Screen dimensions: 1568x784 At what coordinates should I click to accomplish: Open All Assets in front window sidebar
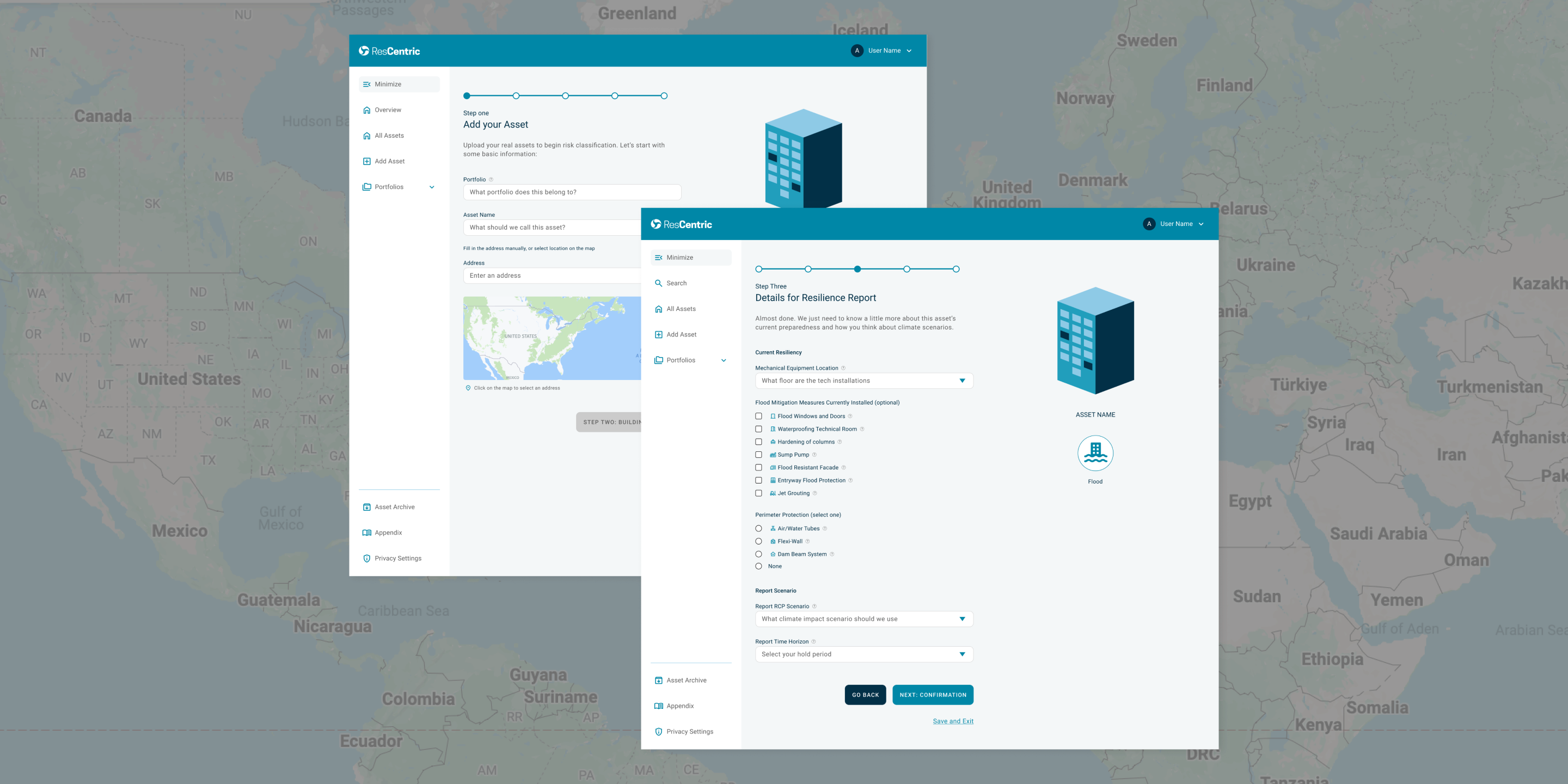(x=691, y=309)
